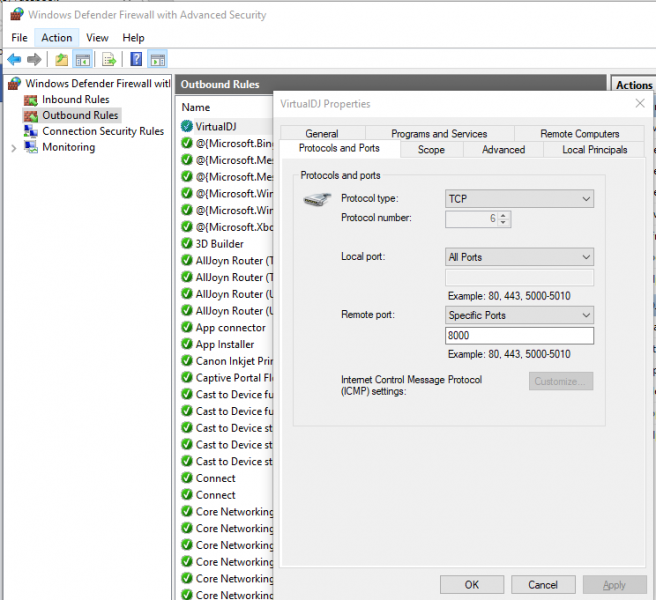Select the App Installer rule

(x=226, y=344)
